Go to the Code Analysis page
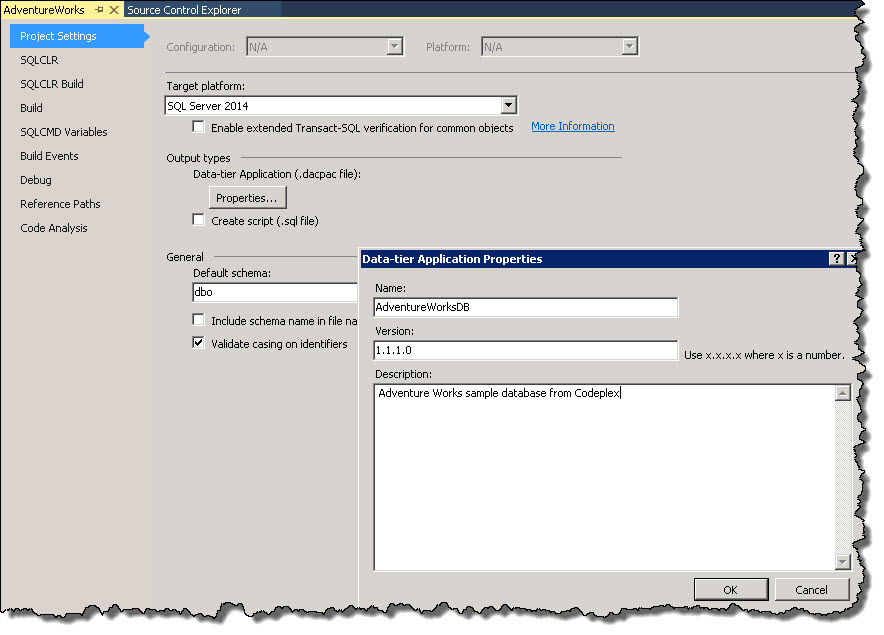884x635 pixels. [x=54, y=228]
